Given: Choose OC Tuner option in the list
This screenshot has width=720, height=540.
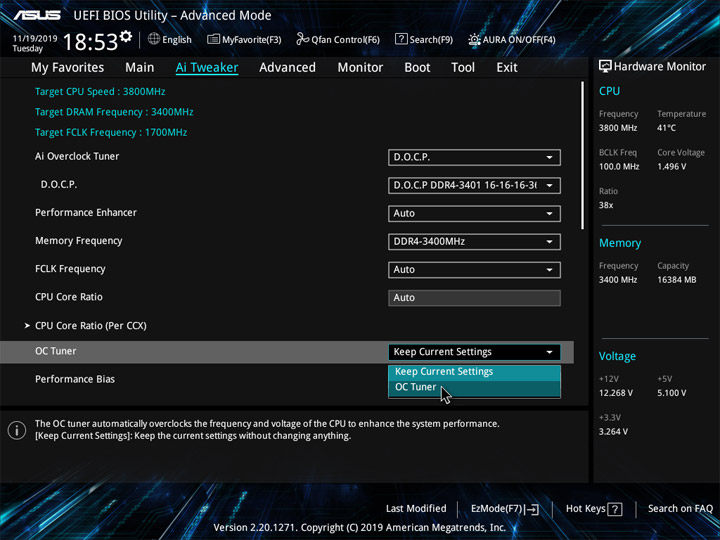Looking at the screenshot, I should coord(474,387).
